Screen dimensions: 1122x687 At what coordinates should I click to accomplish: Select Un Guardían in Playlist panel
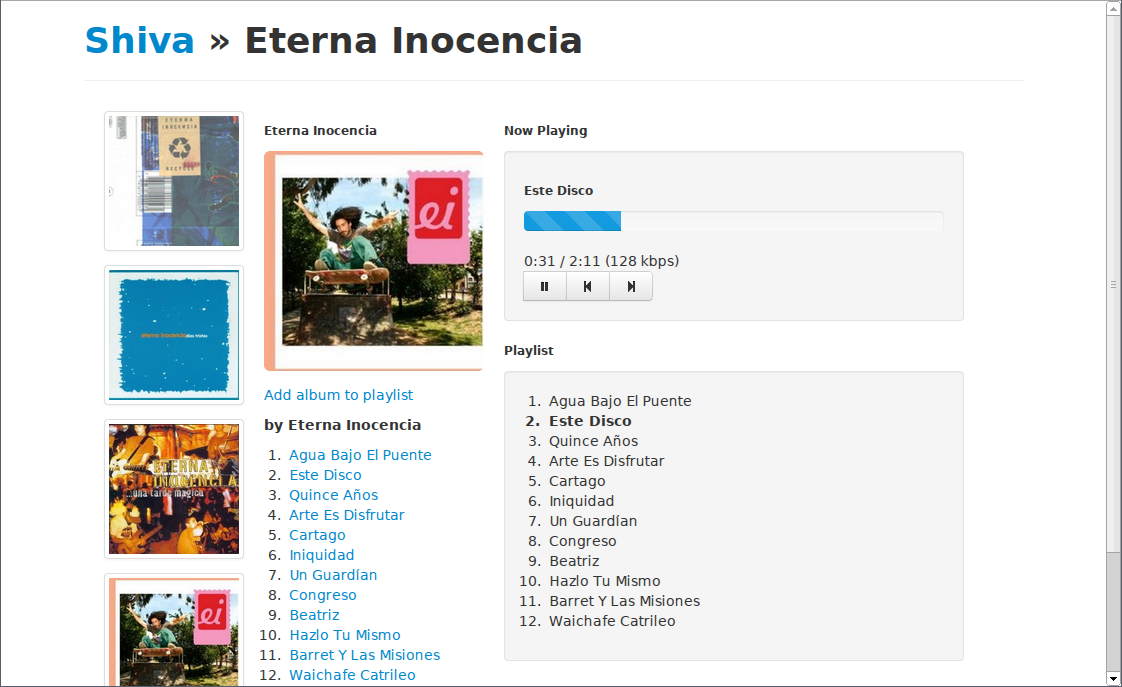pyautogui.click(x=592, y=522)
